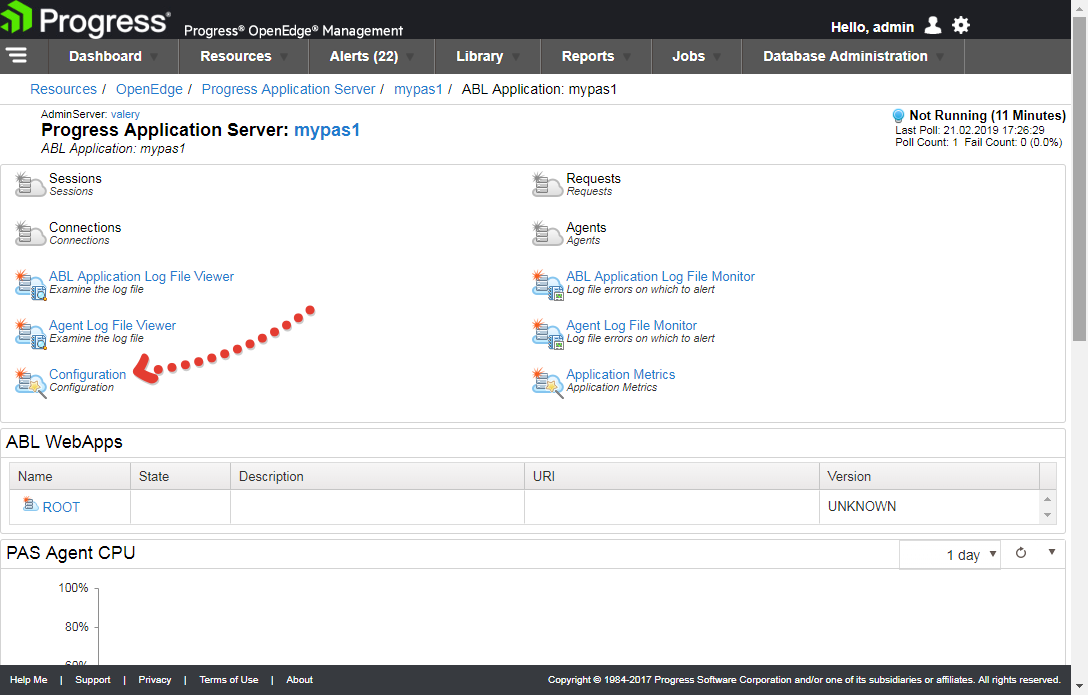Click the Sessions resource icon

tap(30, 184)
